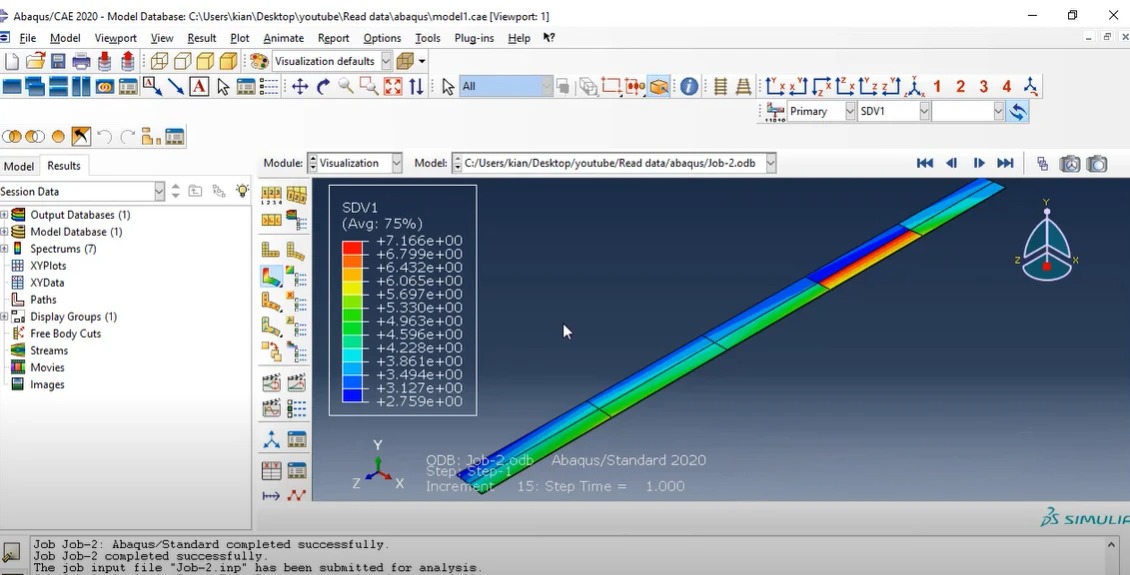Click the Create XY Data icon
Image resolution: width=1130 pixels, height=575 pixels.
click(272, 471)
